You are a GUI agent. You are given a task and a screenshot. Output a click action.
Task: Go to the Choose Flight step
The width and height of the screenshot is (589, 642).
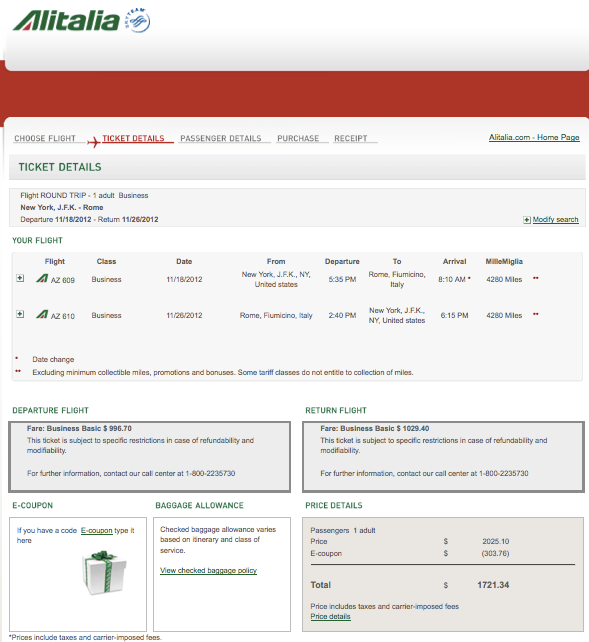coord(45,138)
